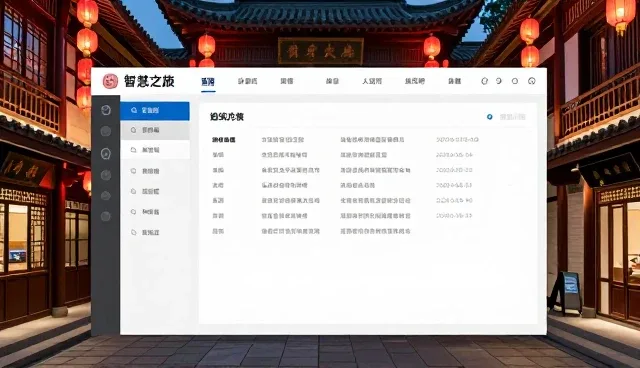The image size is (640, 368).
Task: Open the third top navigation tab
Action: click(287, 81)
